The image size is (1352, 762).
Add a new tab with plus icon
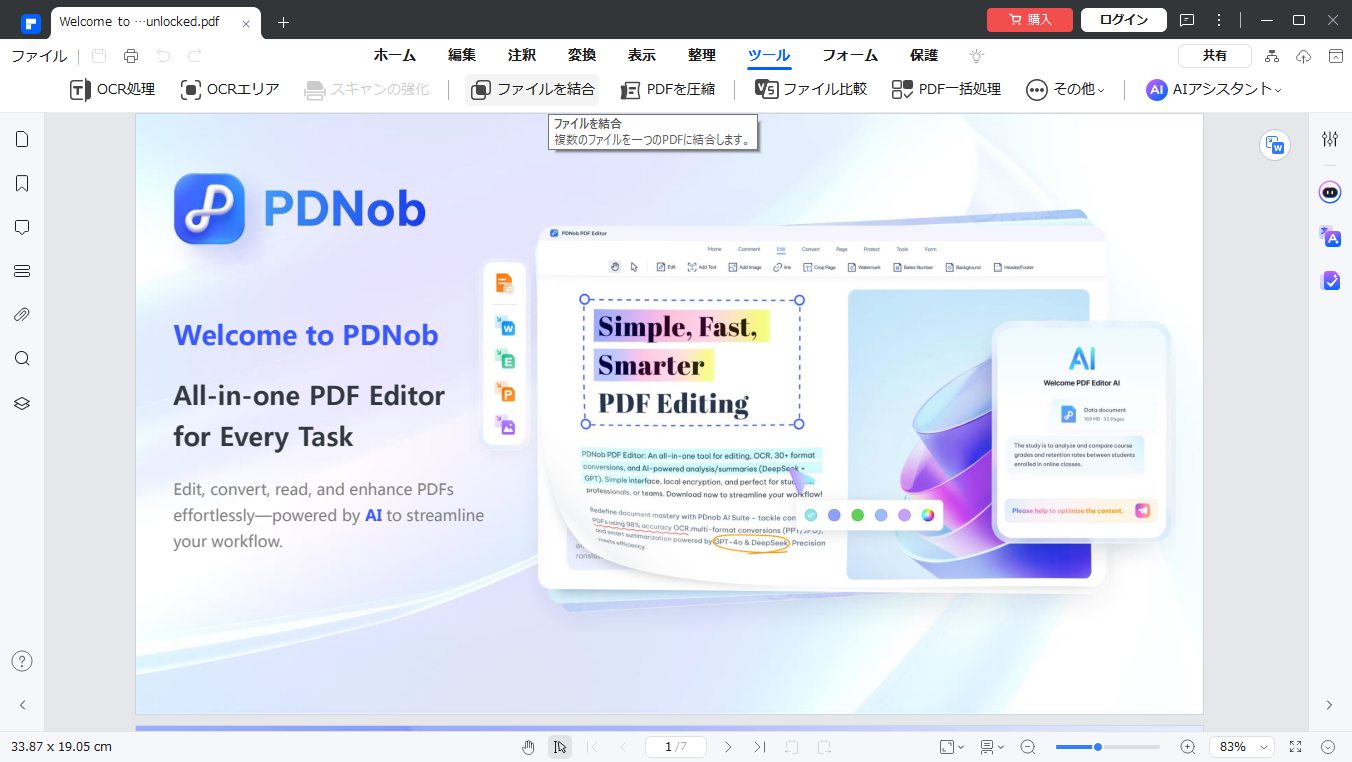coord(283,22)
